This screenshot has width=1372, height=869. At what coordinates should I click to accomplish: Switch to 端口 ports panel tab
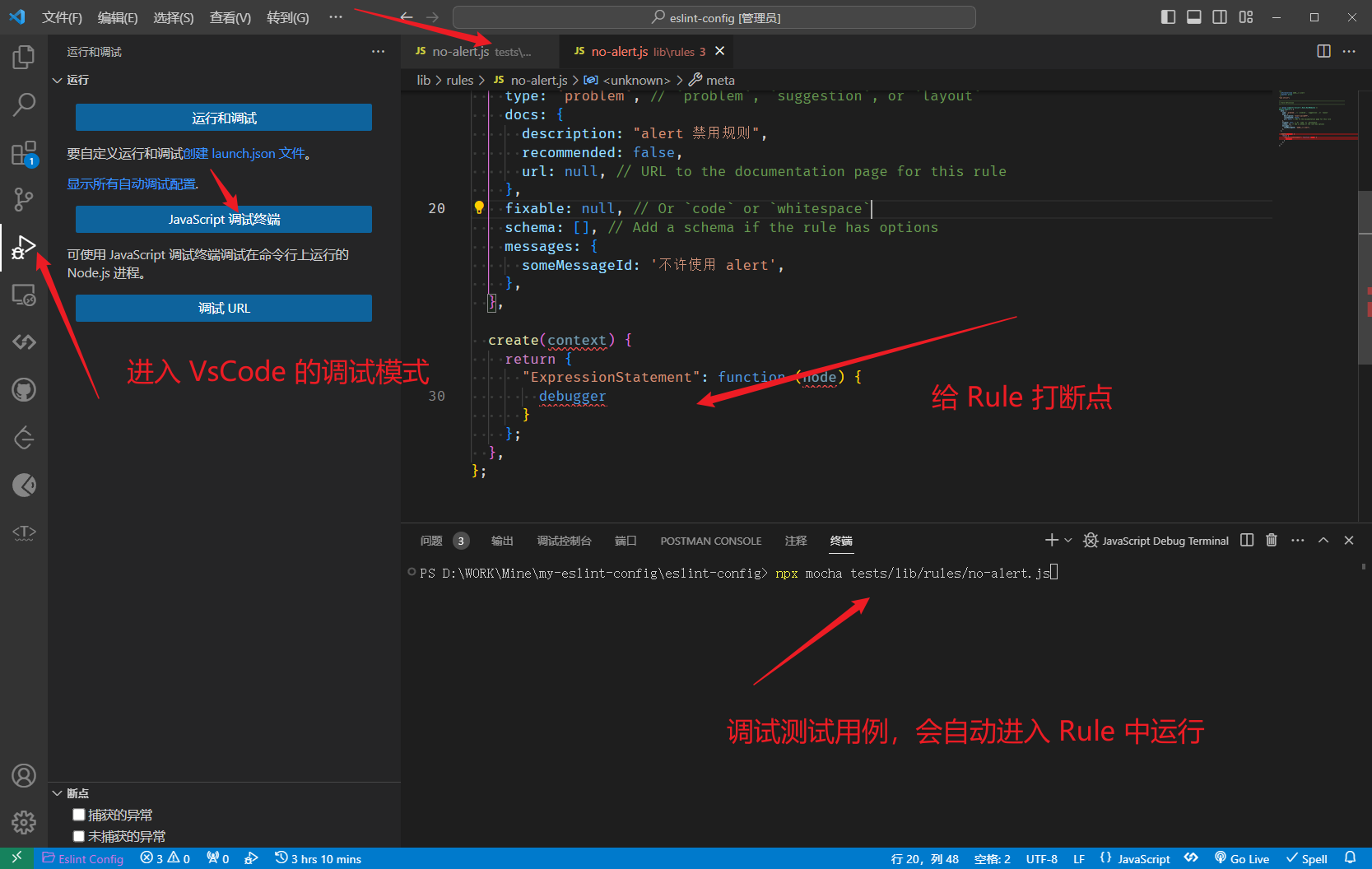(x=626, y=541)
